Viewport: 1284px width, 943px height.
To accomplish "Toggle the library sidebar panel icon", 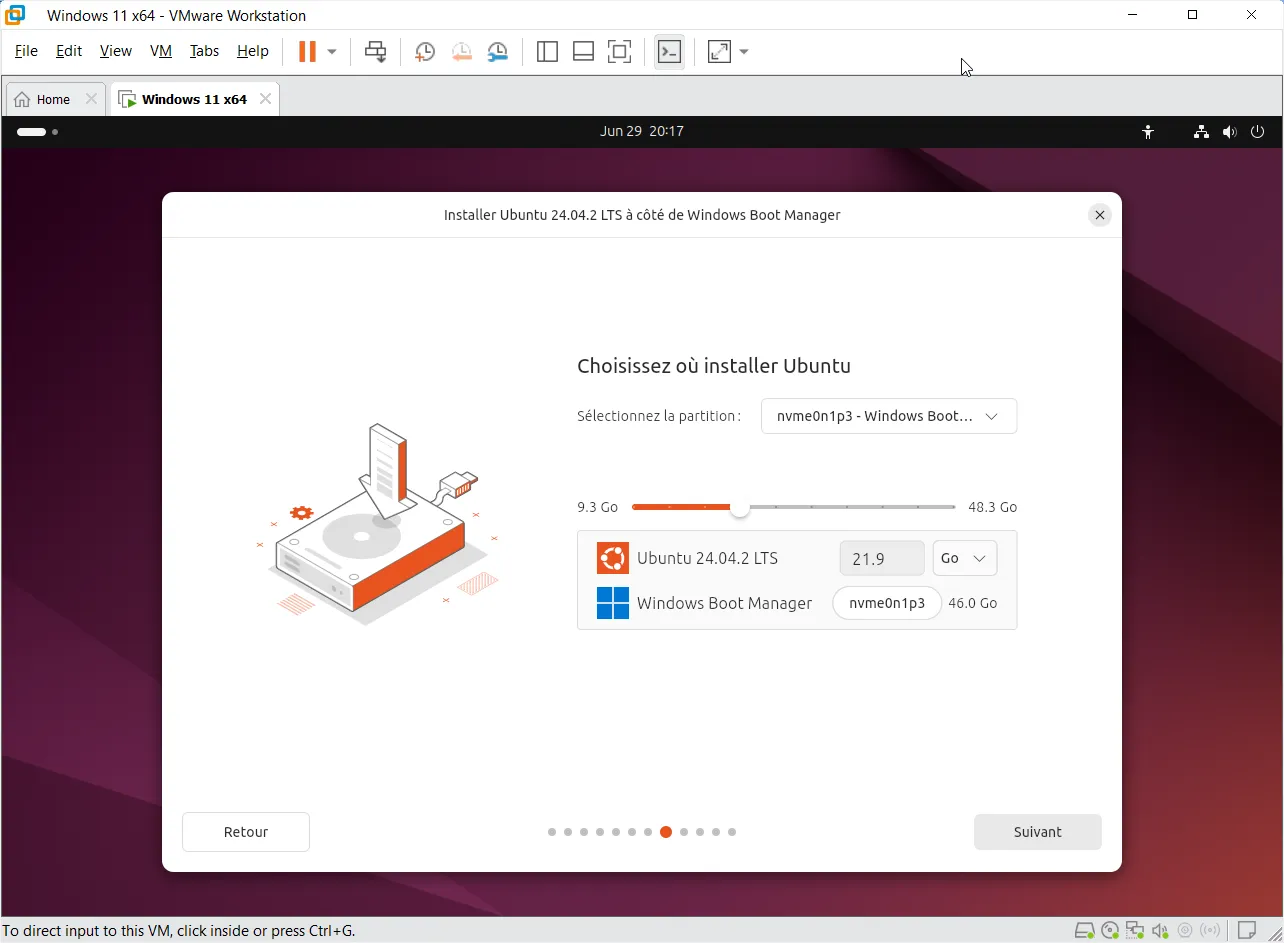I will point(547,52).
